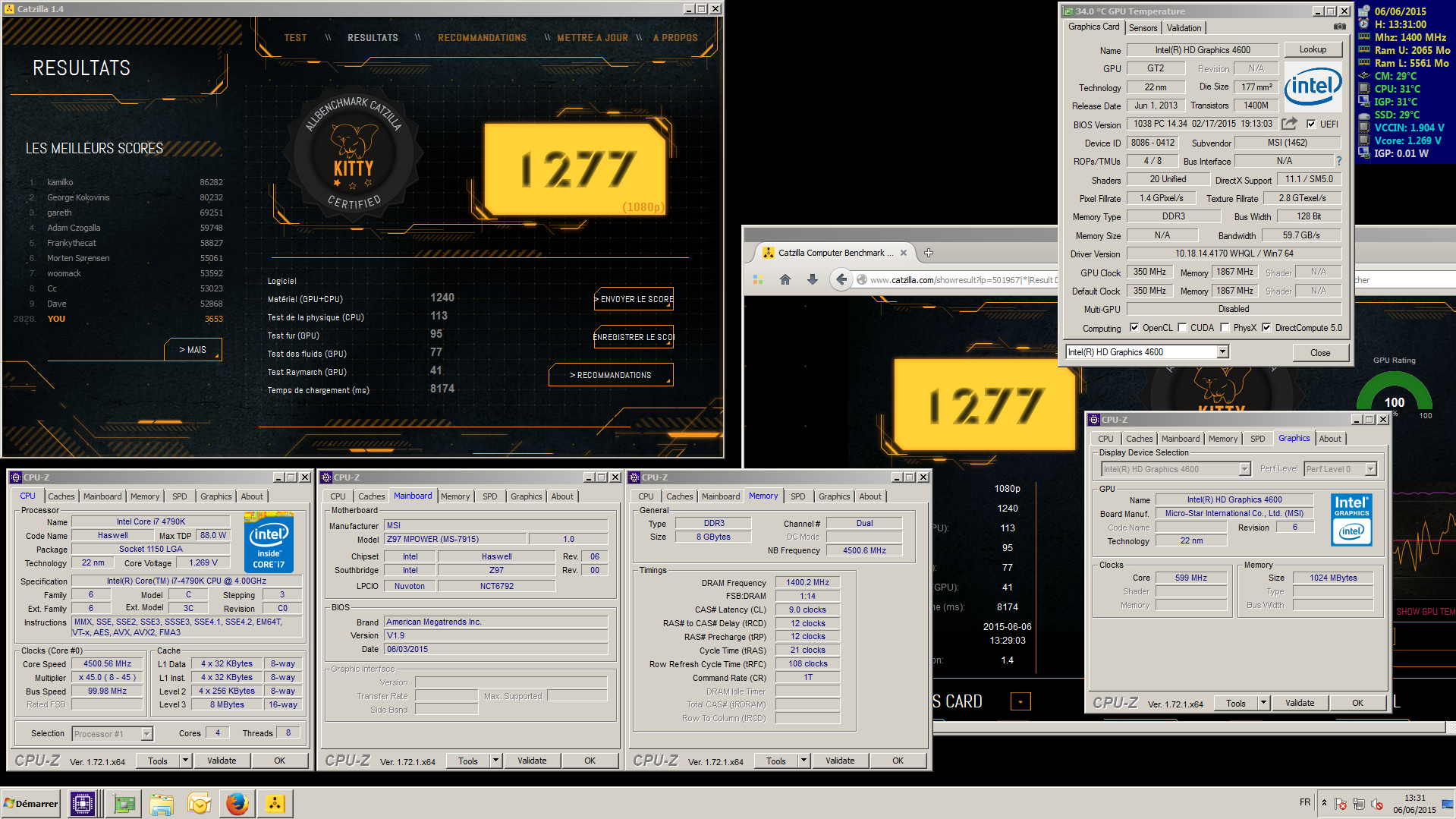Open the Display Device Selection dropdown
Viewport: 1456px width, 819px height.
pyautogui.click(x=1244, y=469)
